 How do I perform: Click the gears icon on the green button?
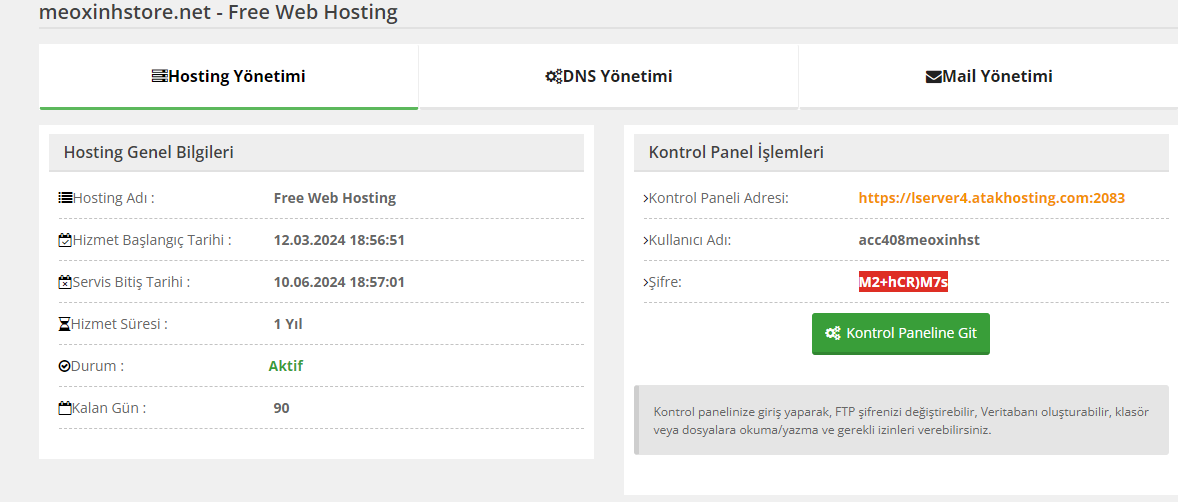(832, 333)
